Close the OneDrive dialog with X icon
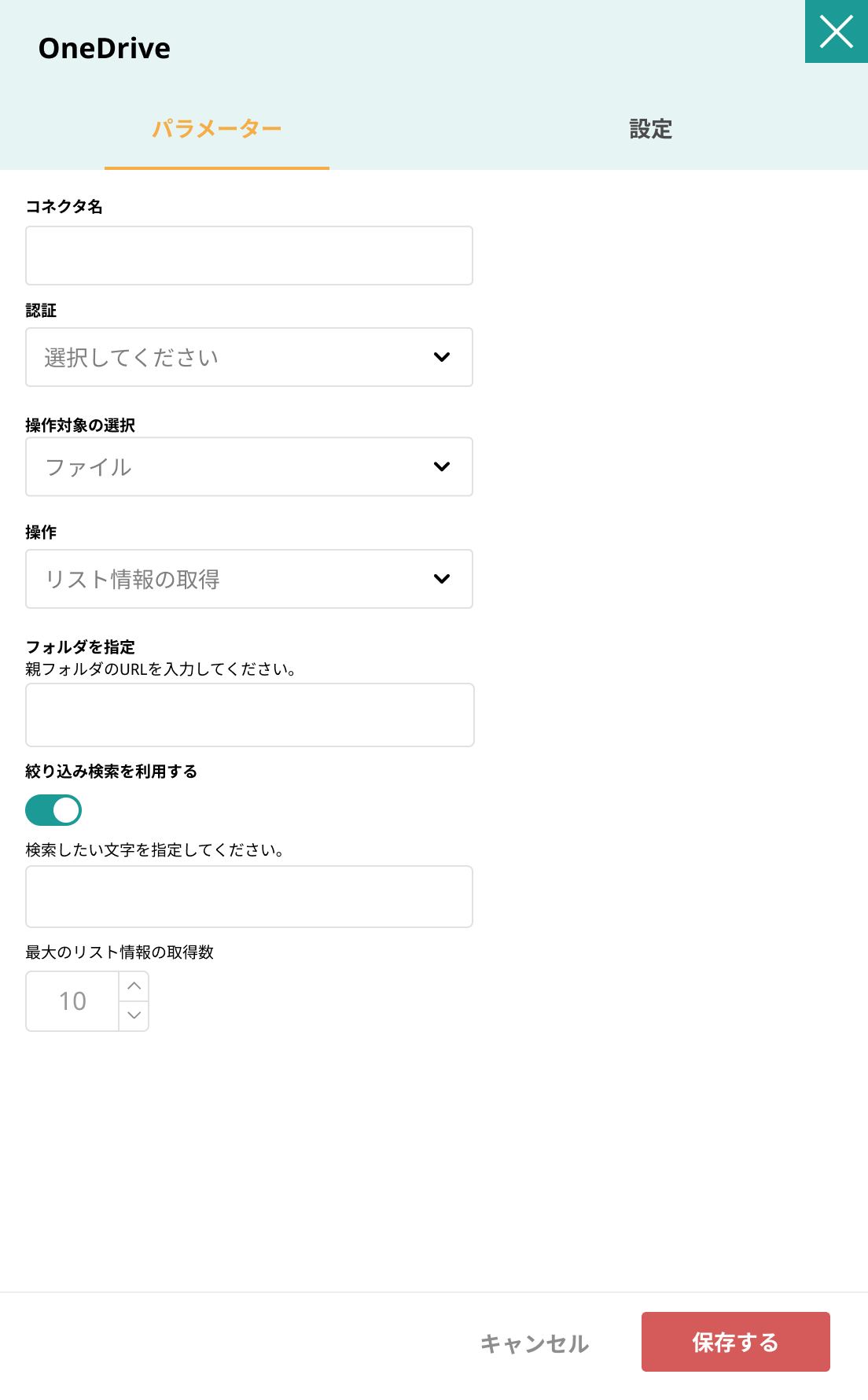Image resolution: width=868 pixels, height=1400 pixels. (837, 31)
